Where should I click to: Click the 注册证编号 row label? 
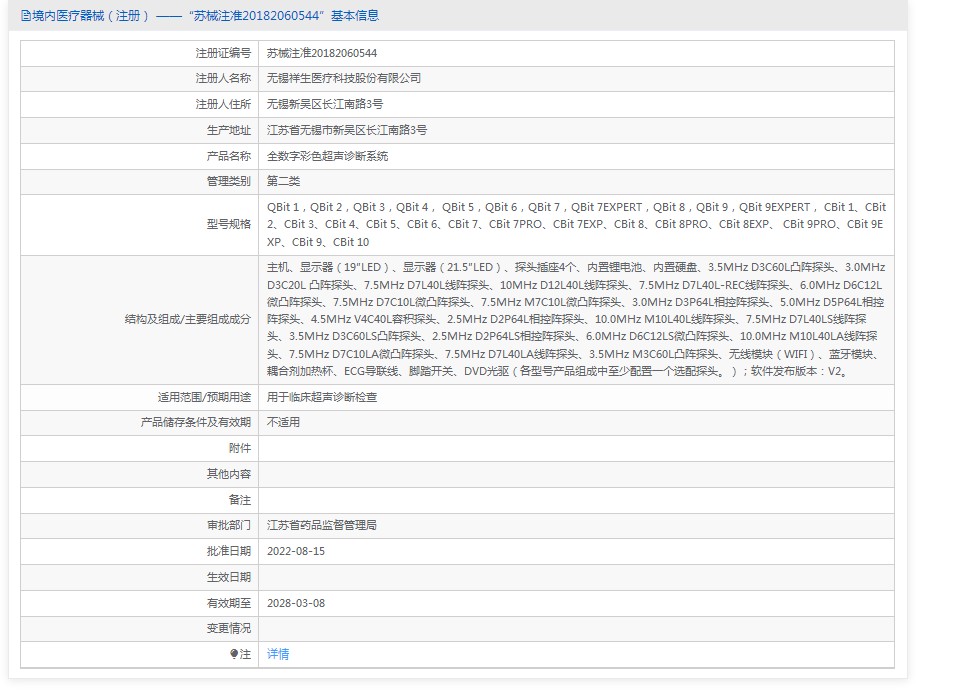(x=223, y=53)
